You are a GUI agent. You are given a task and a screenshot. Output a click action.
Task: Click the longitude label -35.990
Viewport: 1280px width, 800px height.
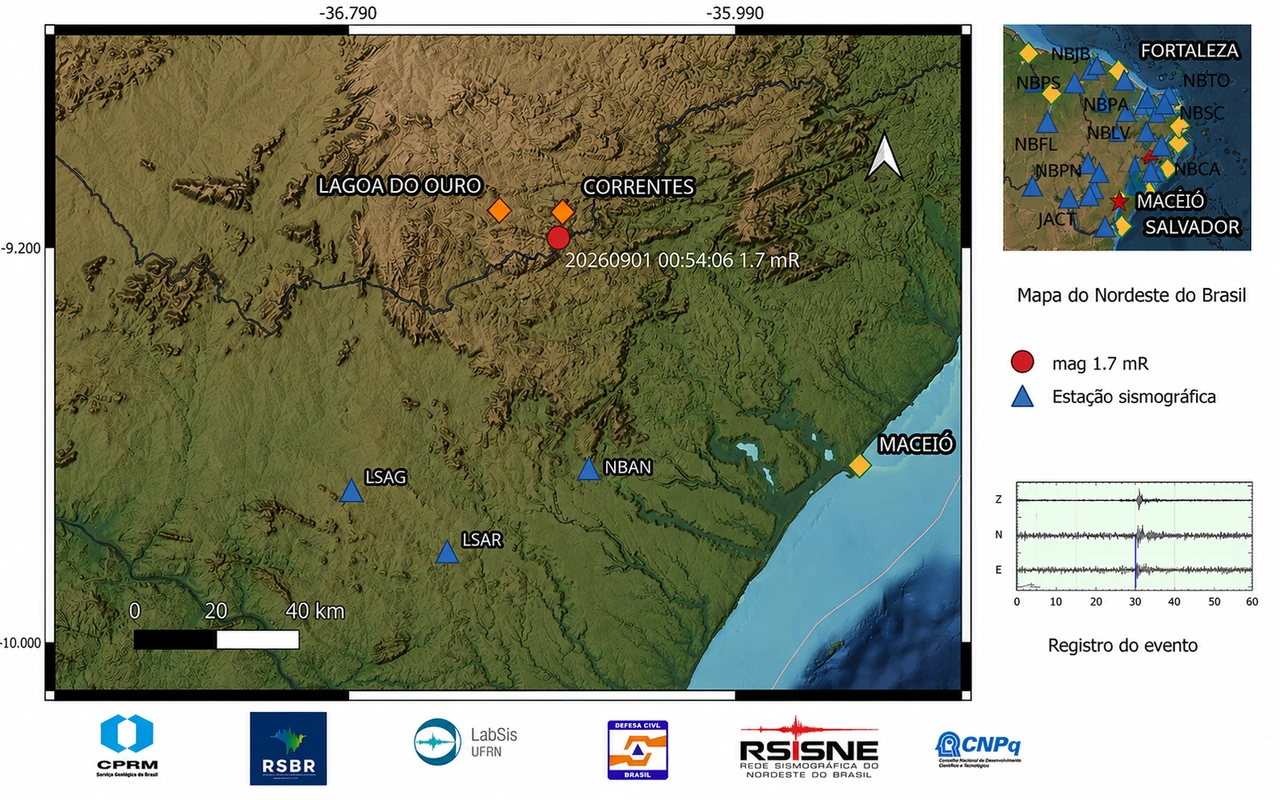point(735,13)
